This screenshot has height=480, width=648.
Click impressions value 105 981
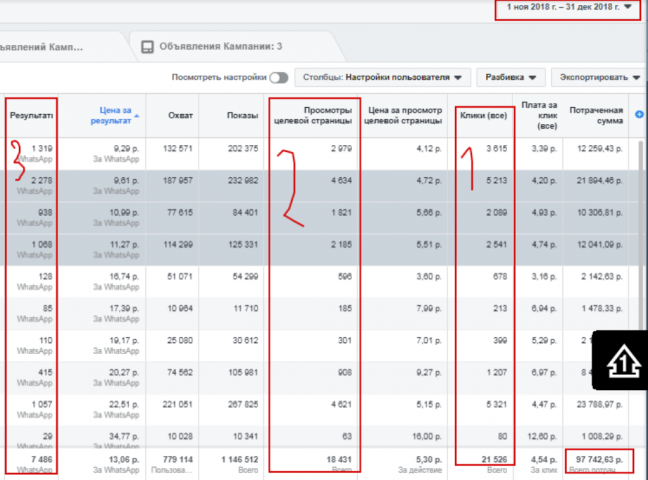click(243, 373)
